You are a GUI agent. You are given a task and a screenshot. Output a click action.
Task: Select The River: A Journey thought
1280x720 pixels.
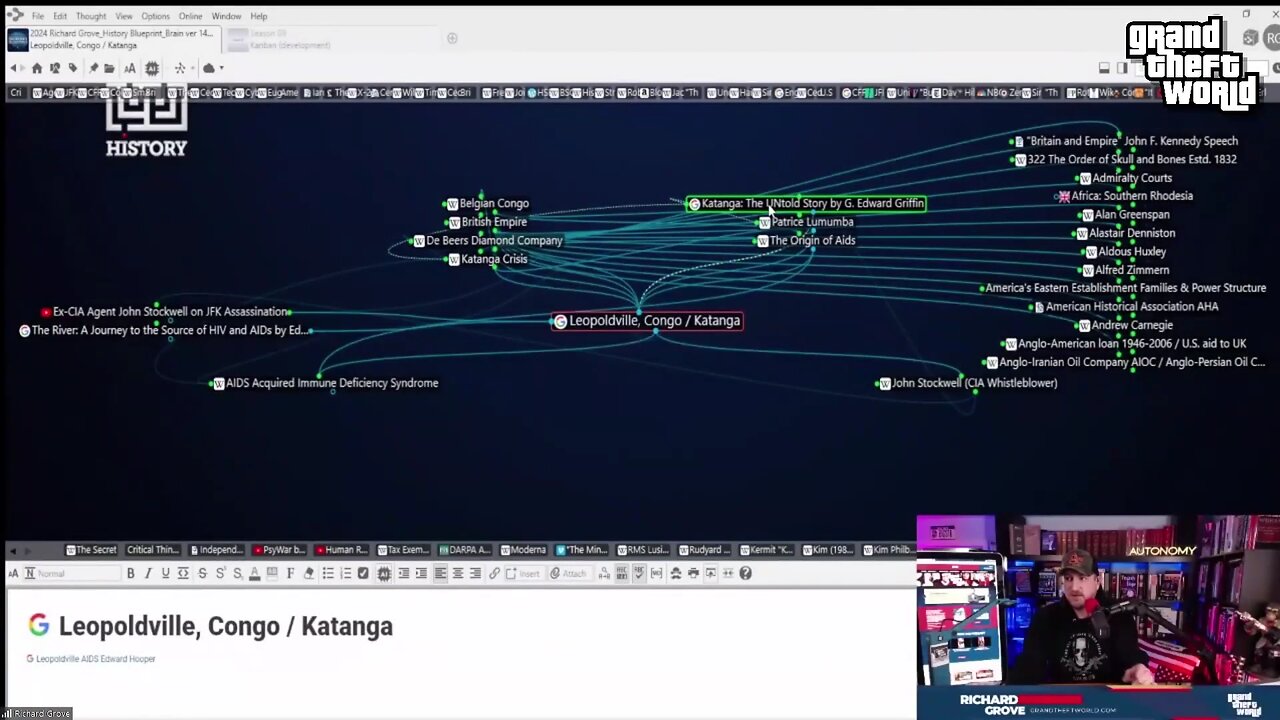[168, 330]
